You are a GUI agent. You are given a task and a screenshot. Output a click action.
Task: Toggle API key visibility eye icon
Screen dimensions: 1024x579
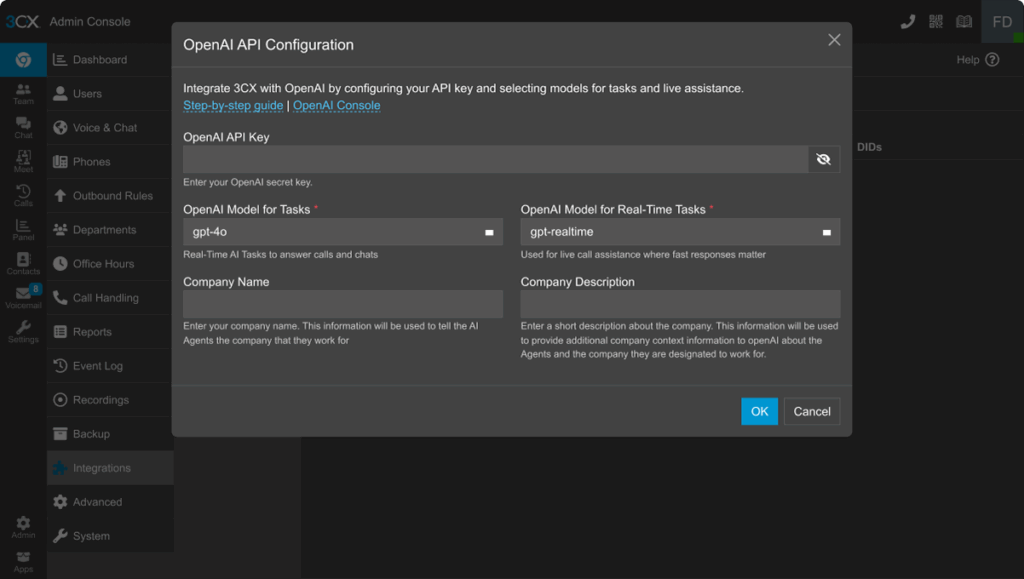(x=823, y=159)
